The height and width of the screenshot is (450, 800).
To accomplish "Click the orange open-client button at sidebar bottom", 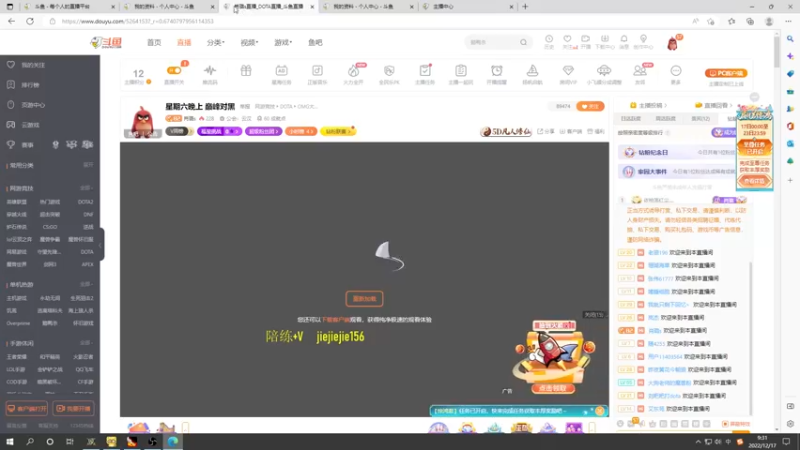I will pos(27,409).
